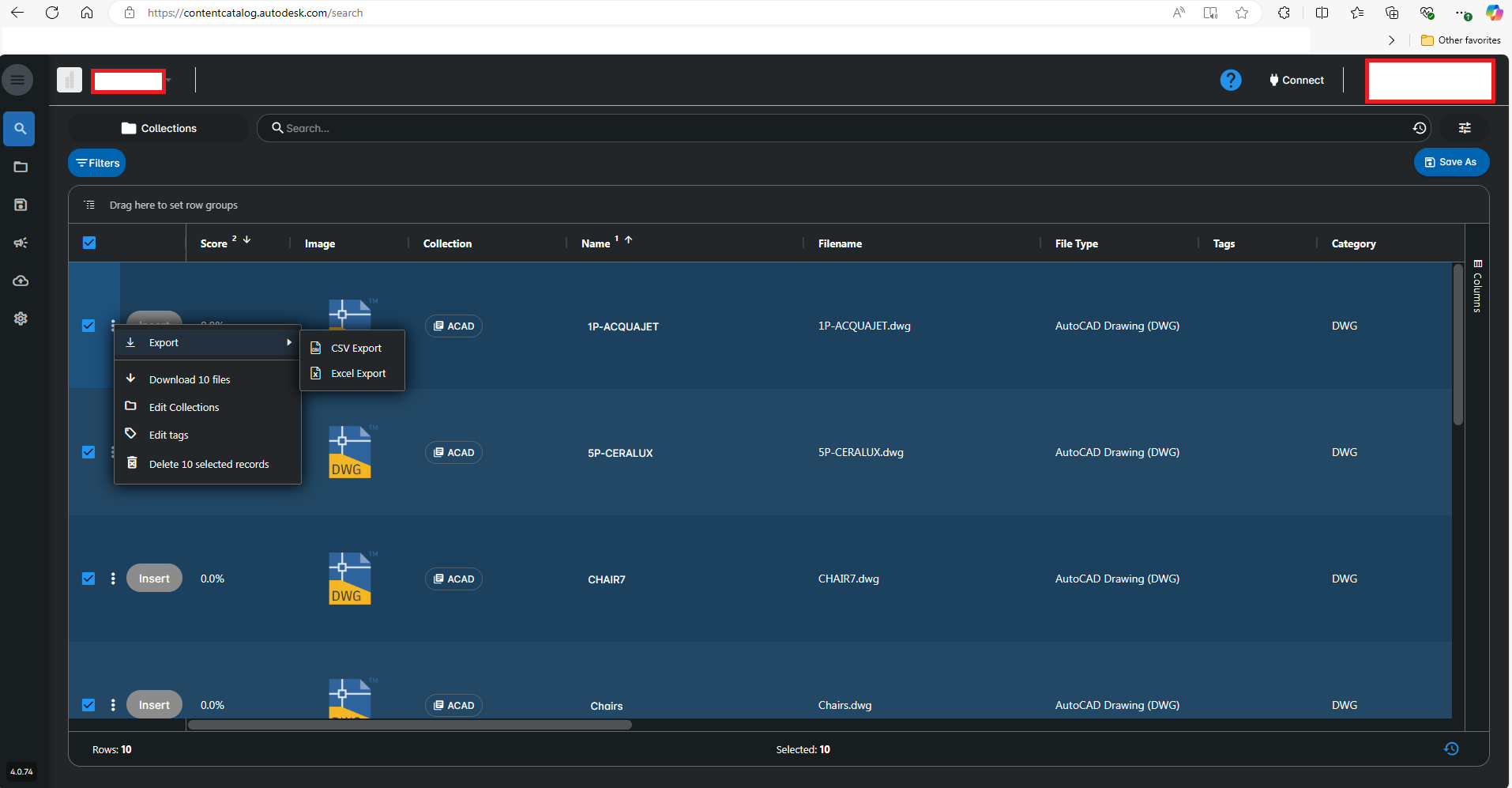Add this page to browser favorites
1512x788 pixels.
tap(1242, 13)
